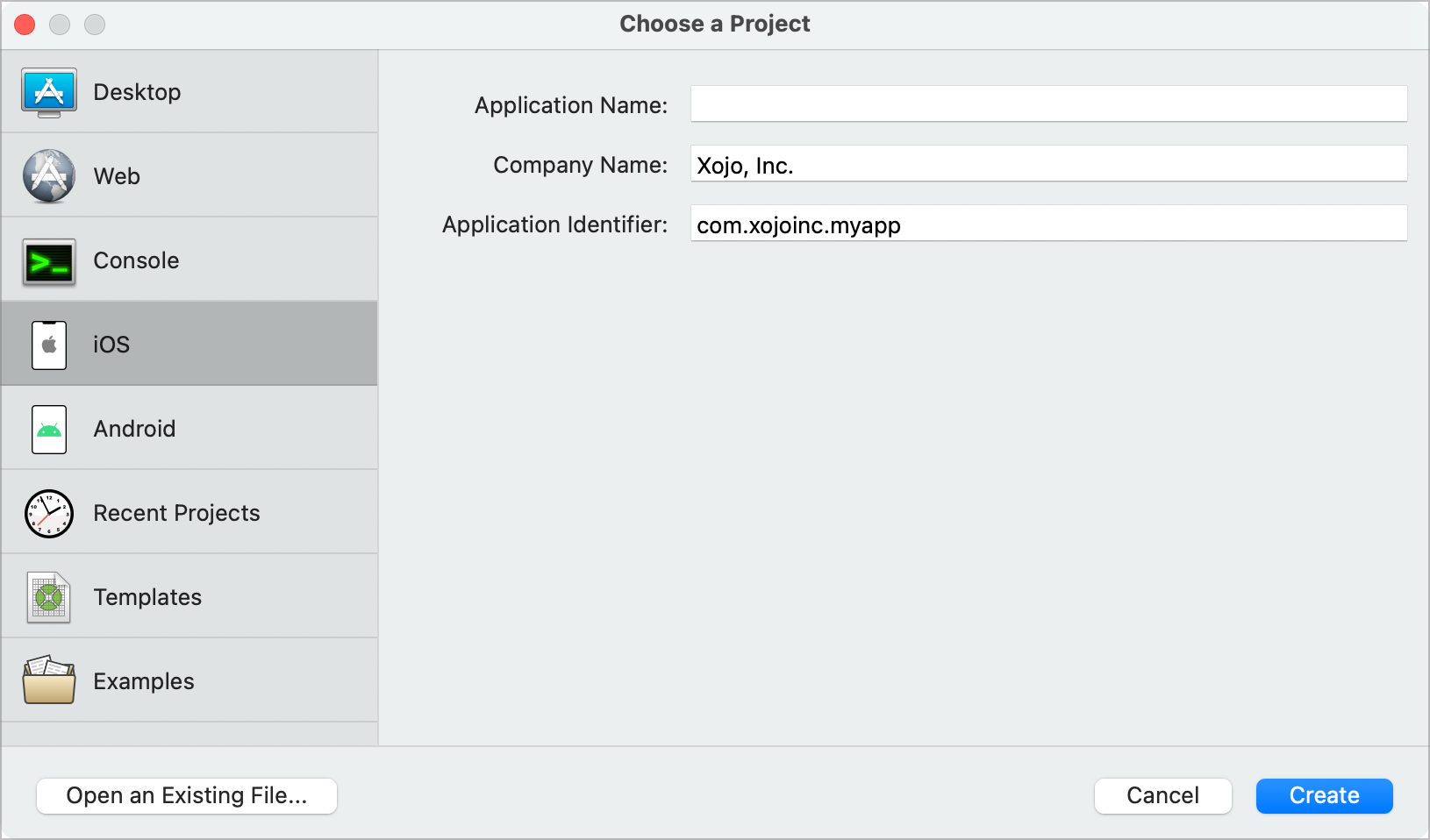Screen dimensions: 1430x840
Task: Click the Web project globe icon
Action: [49, 176]
